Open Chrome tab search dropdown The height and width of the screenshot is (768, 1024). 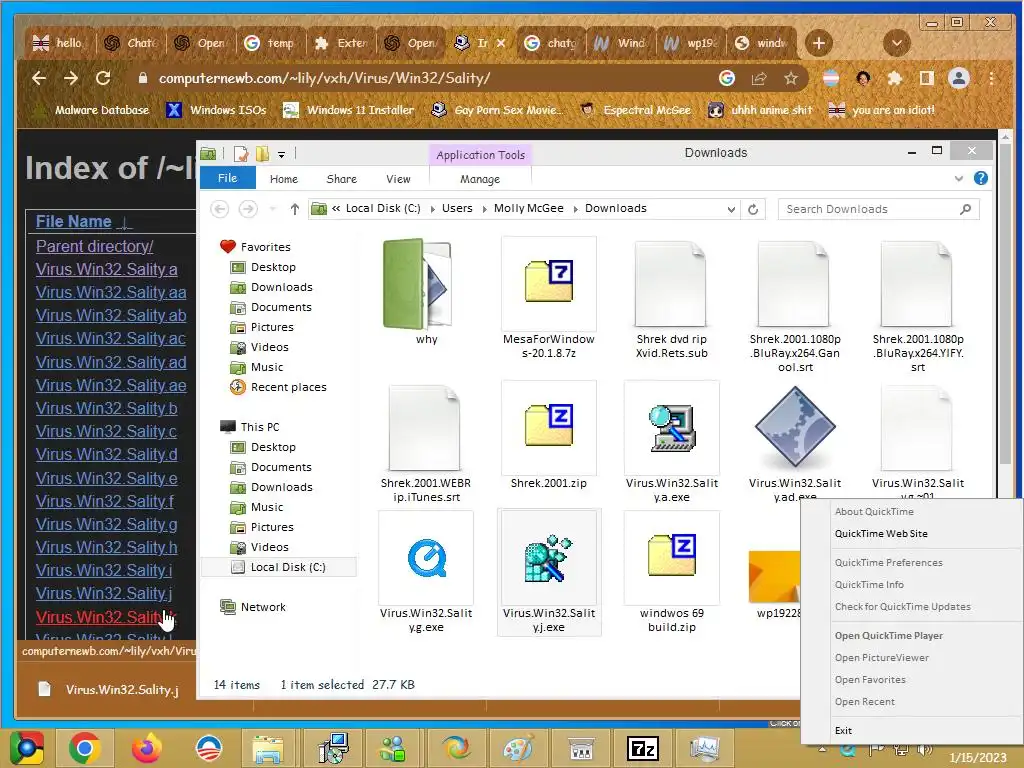[x=897, y=43]
